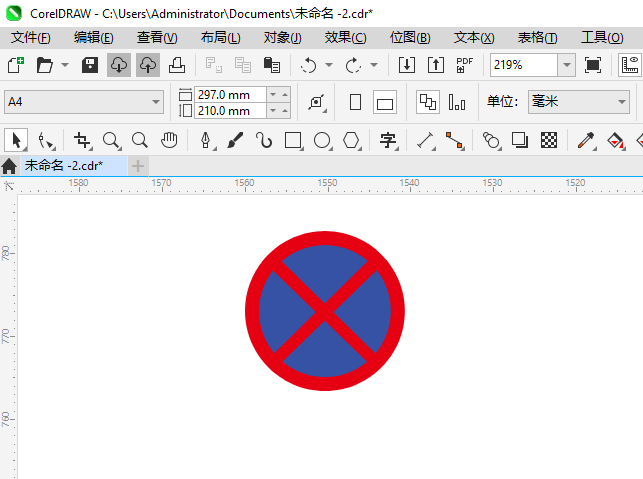Viewport: 643px width, 479px height.
Task: Toggle full-screen preview
Action: pos(593,65)
